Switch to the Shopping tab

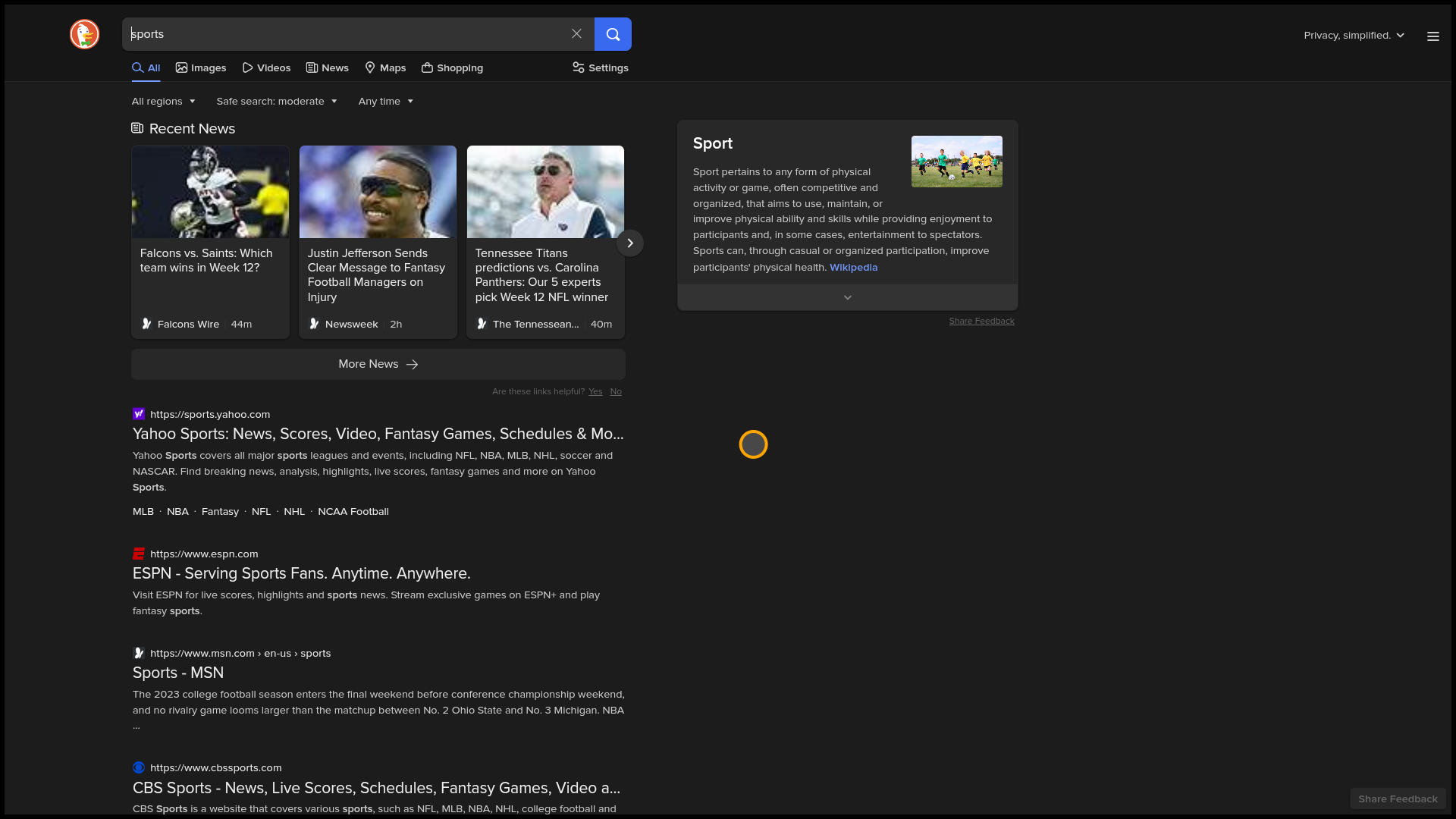452,67
